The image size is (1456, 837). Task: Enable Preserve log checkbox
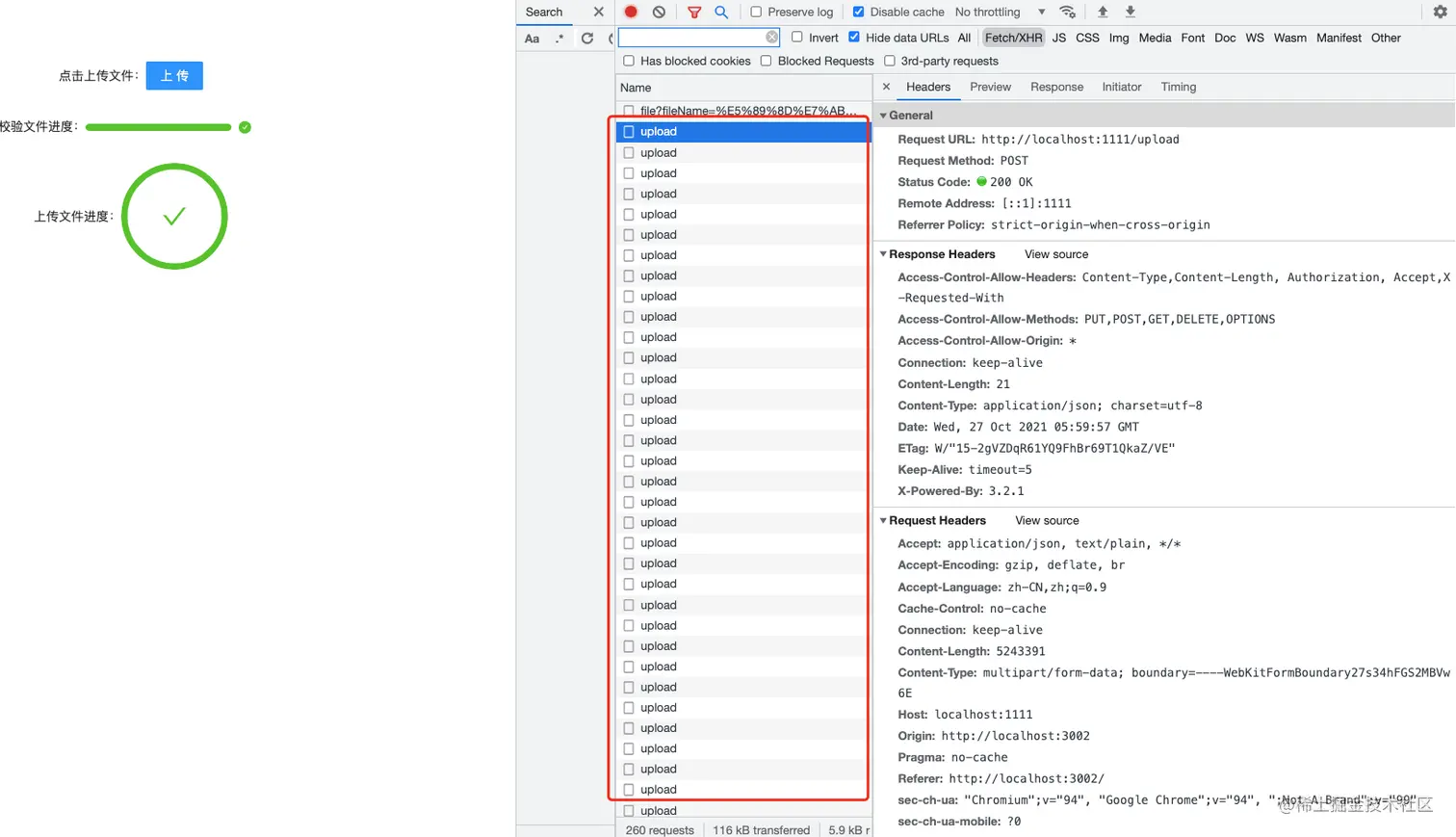pyautogui.click(x=756, y=12)
